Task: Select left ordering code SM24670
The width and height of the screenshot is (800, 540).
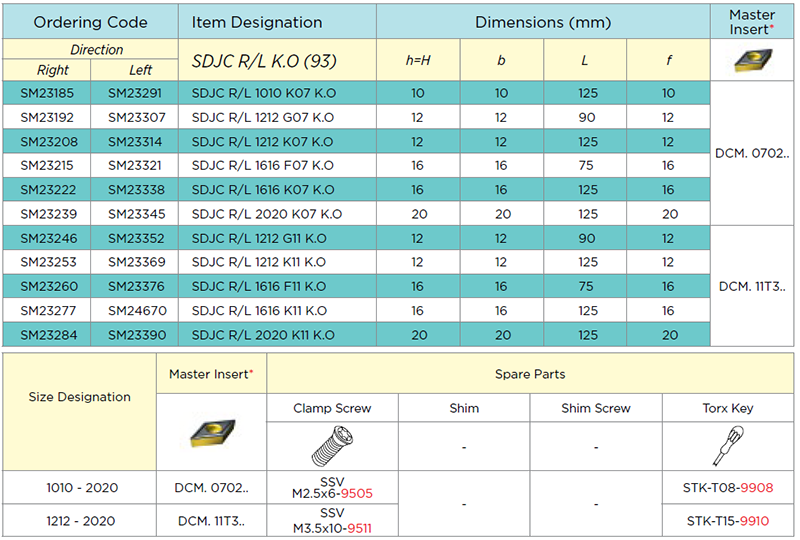Action: point(137,310)
